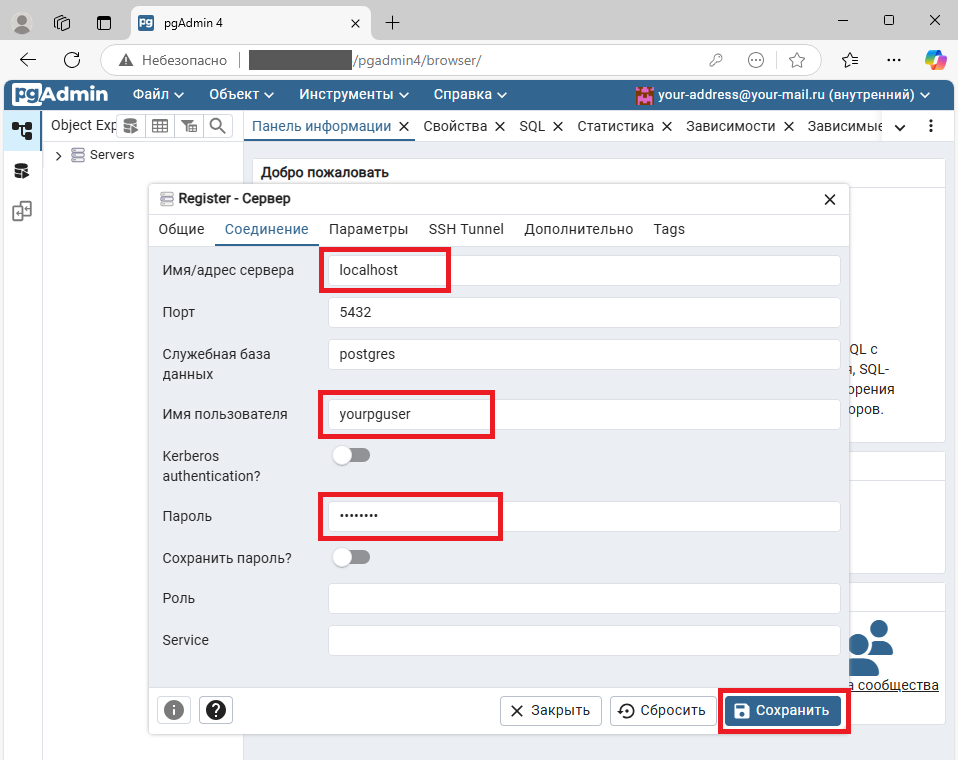The height and width of the screenshot is (760, 958).
Task: Open the browser favorites list icon
Action: [x=850, y=60]
